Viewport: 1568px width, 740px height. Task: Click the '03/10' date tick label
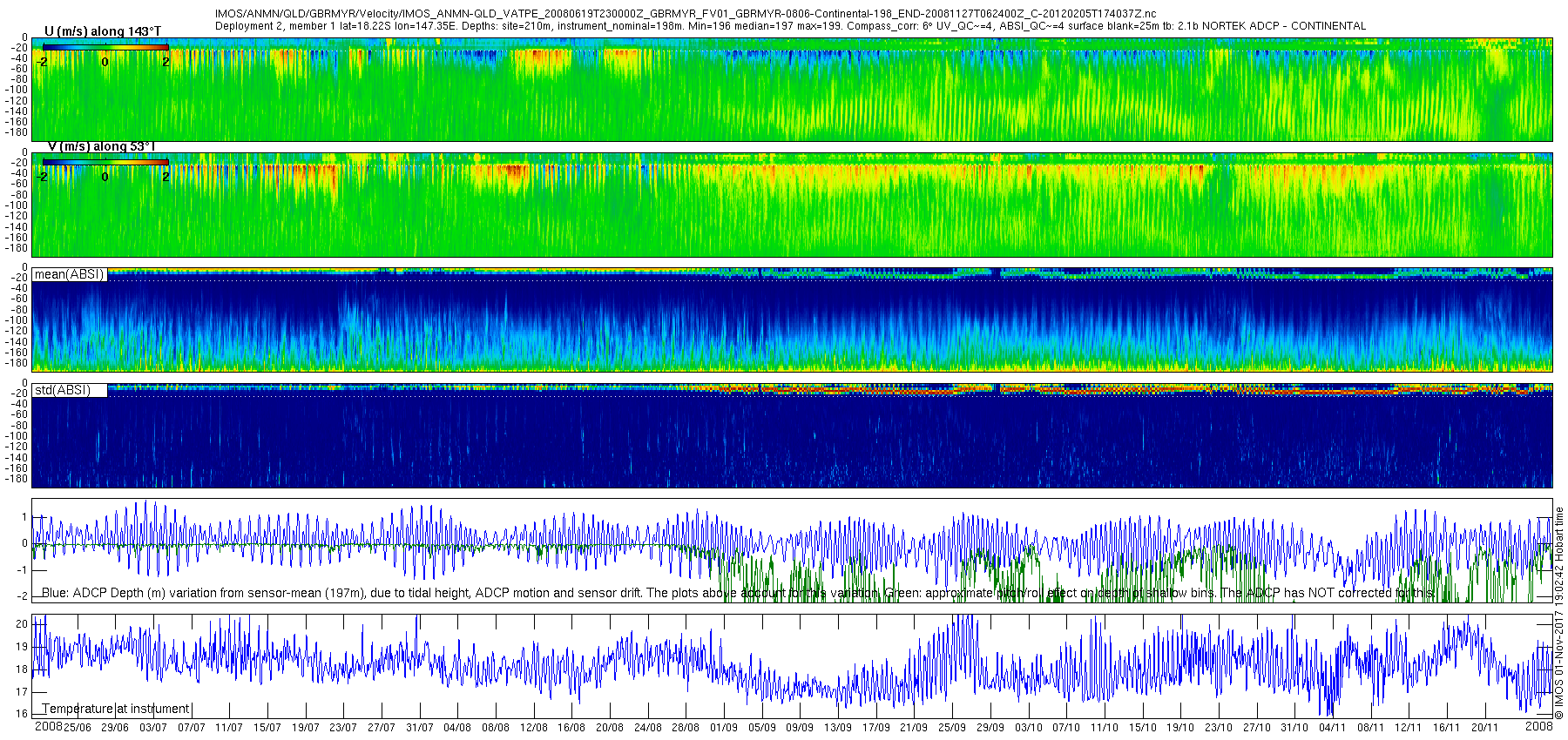coord(1029,727)
